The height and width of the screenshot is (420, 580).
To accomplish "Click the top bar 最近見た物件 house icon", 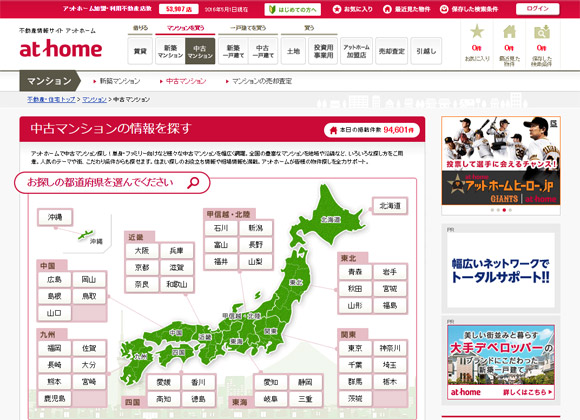I will [x=387, y=9].
